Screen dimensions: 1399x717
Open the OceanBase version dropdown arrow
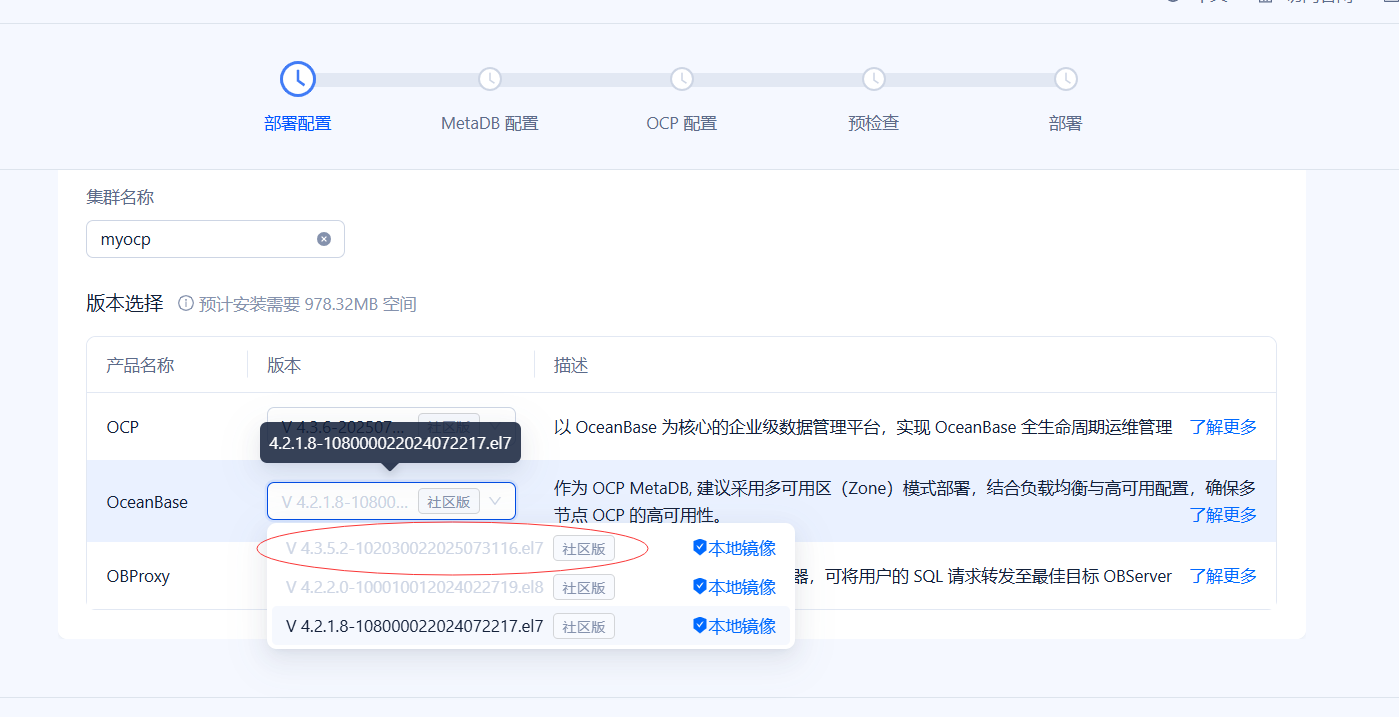[x=495, y=501]
